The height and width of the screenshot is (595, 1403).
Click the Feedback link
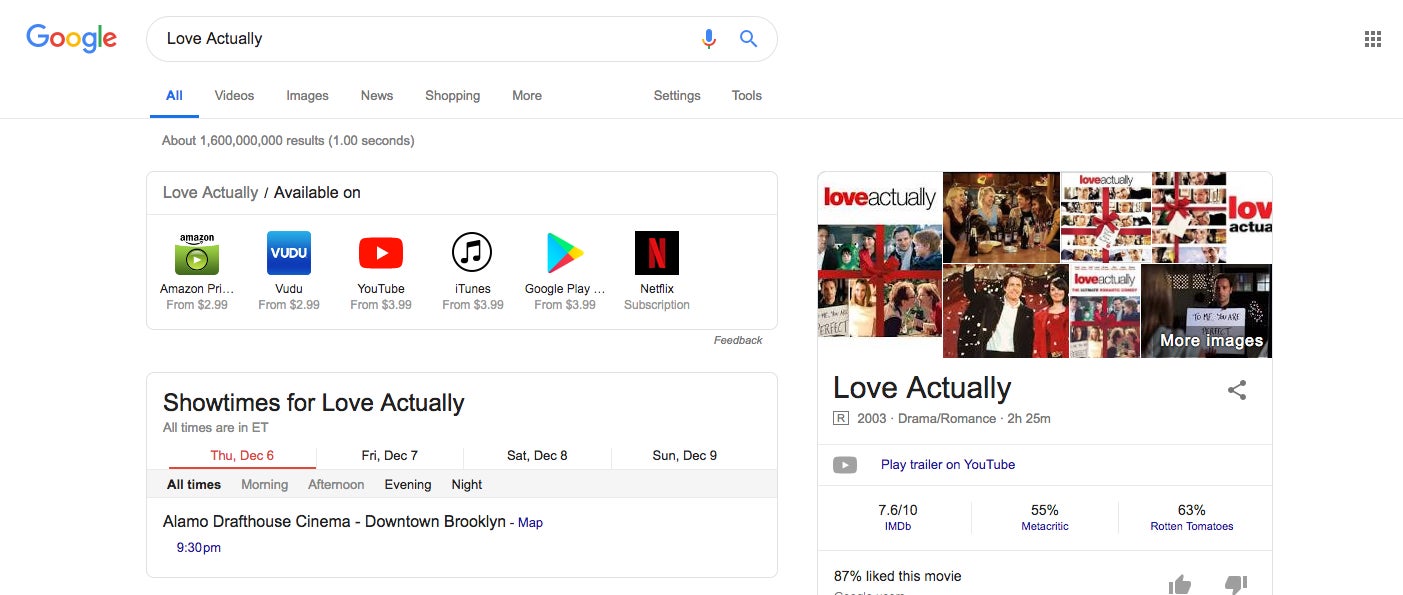tap(738, 341)
